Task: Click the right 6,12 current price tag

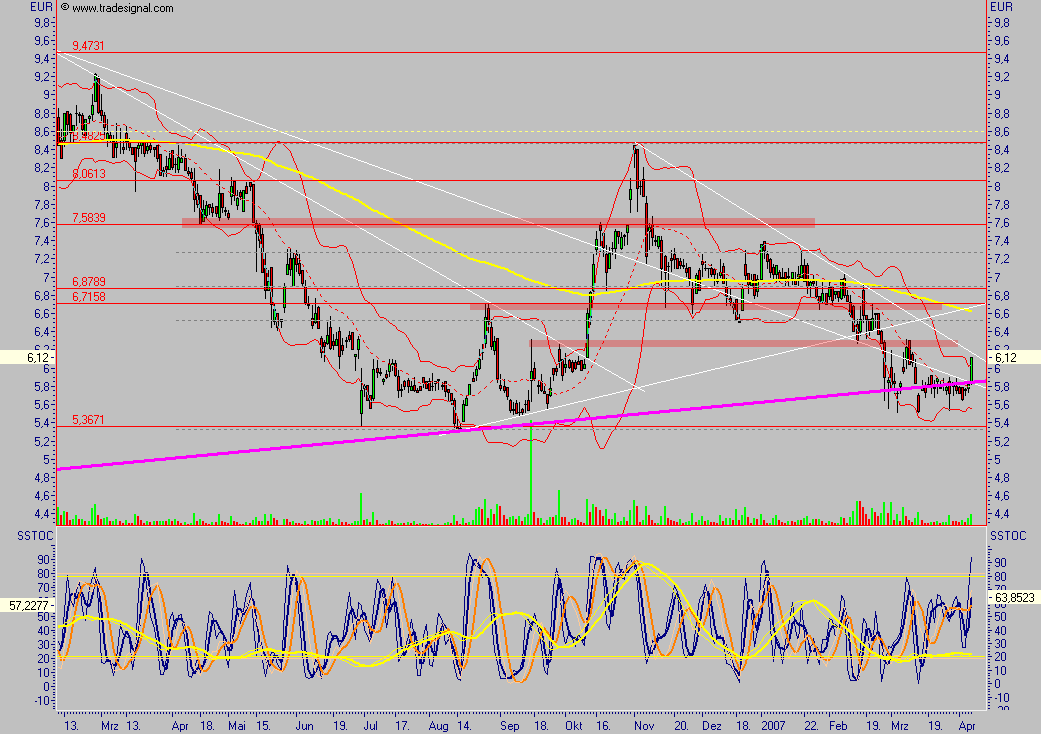Action: [x=1000, y=357]
